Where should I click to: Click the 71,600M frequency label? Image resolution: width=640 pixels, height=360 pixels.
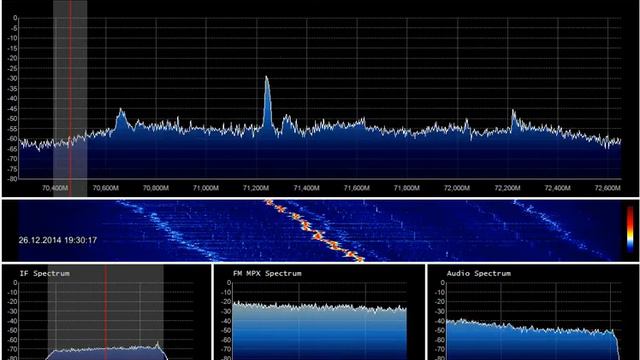[357, 188]
